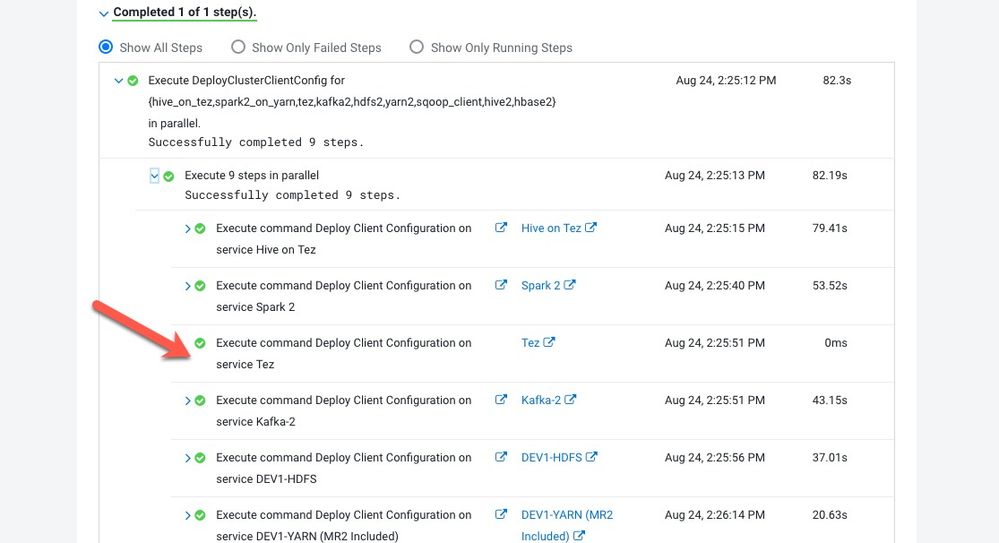Click external-link icon after Spark 2 link
The height and width of the screenshot is (543, 999).
click(570, 285)
